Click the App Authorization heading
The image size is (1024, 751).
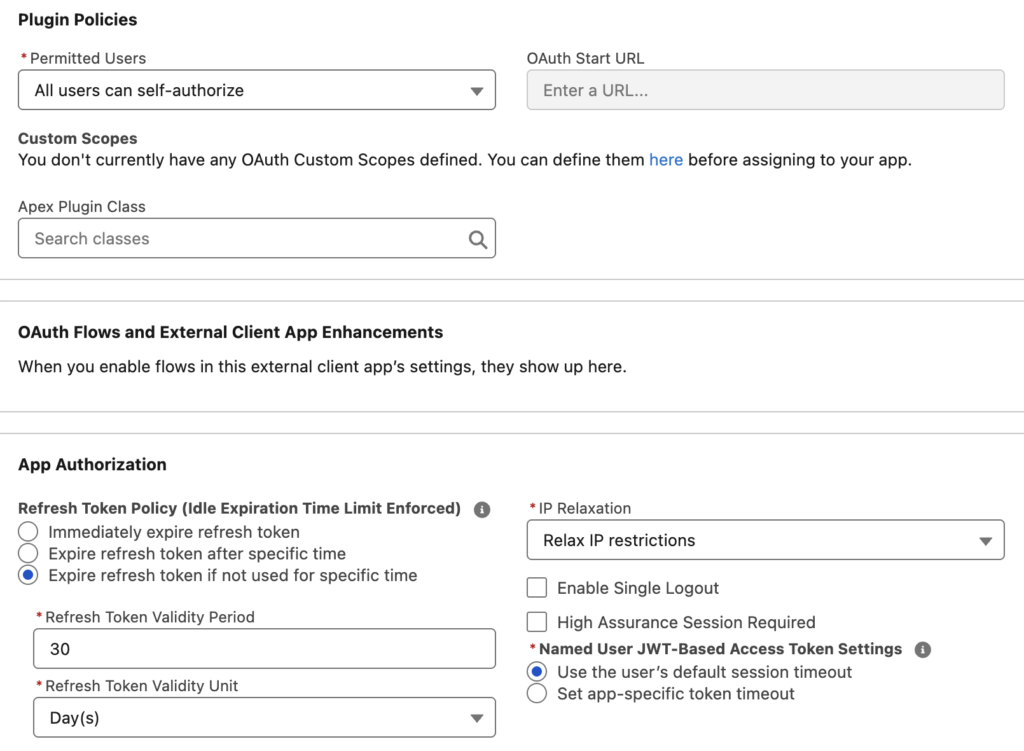pos(92,464)
